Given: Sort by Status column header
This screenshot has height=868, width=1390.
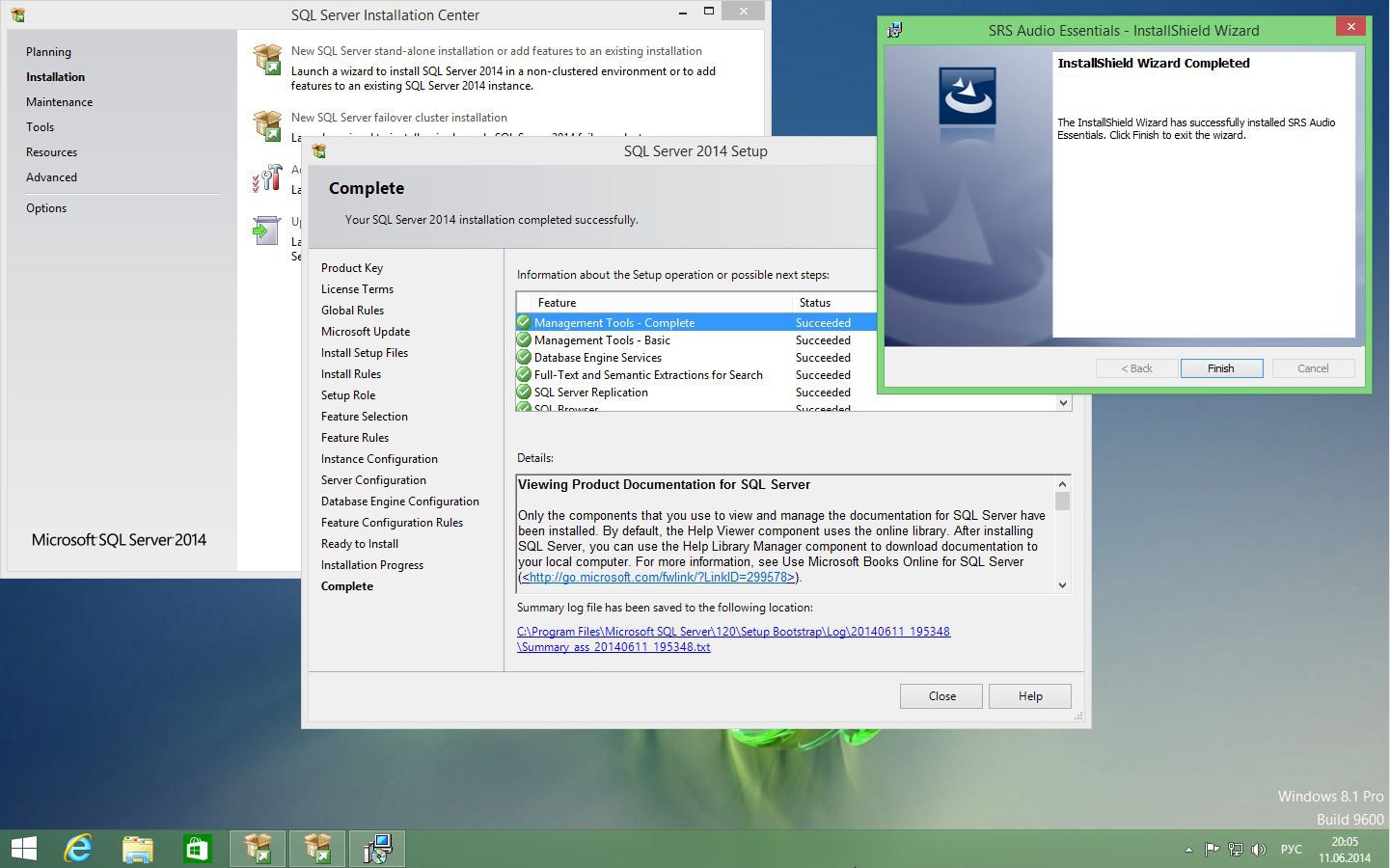Looking at the screenshot, I should tap(834, 303).
